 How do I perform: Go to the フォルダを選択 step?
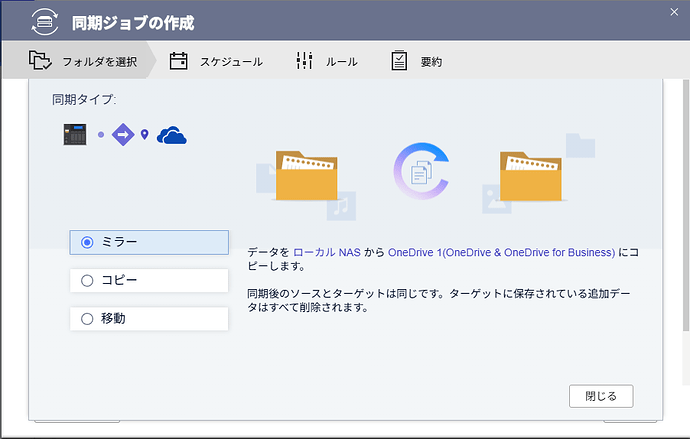pos(84,61)
